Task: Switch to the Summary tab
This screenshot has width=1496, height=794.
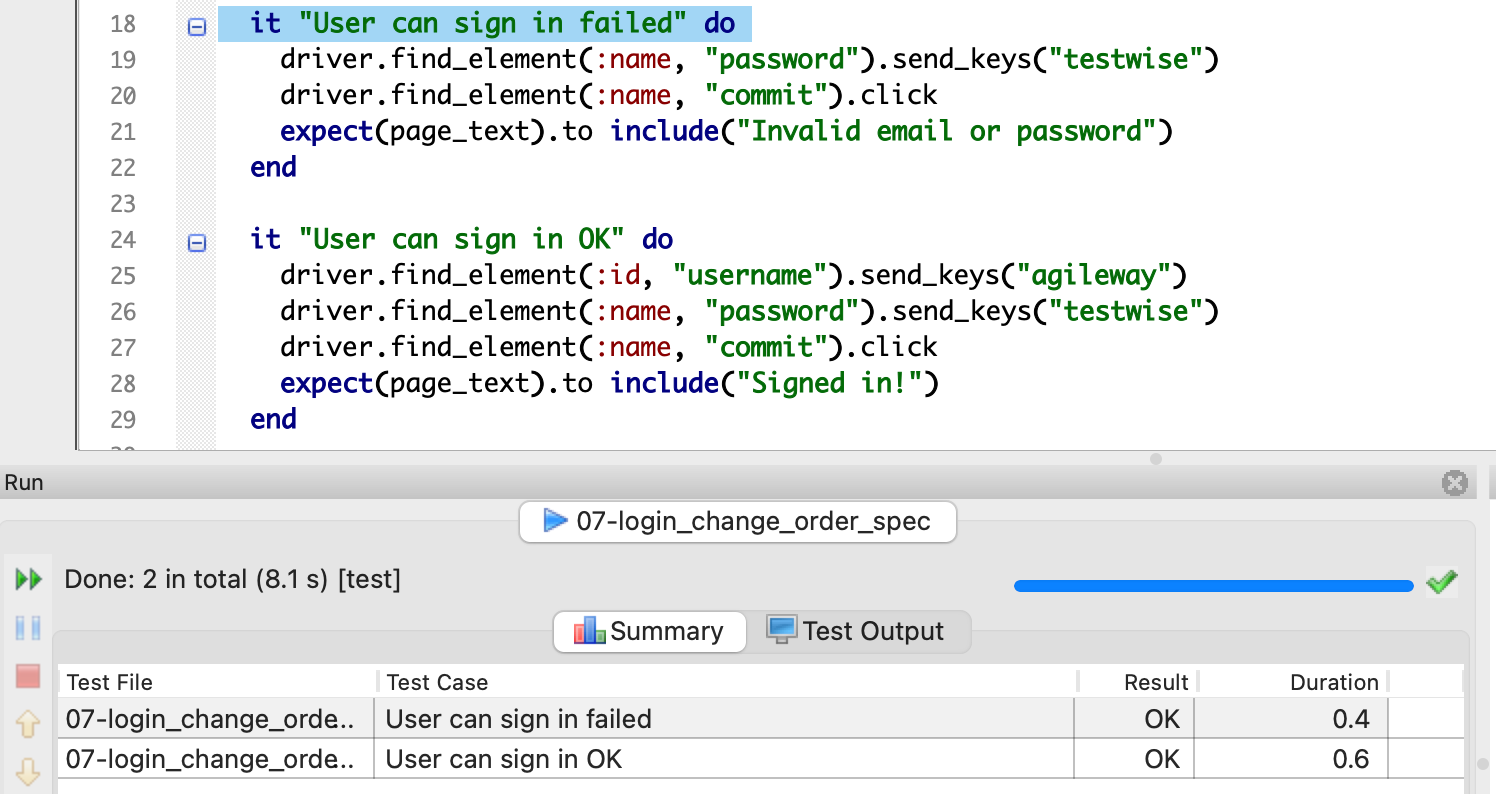Action: [649, 631]
